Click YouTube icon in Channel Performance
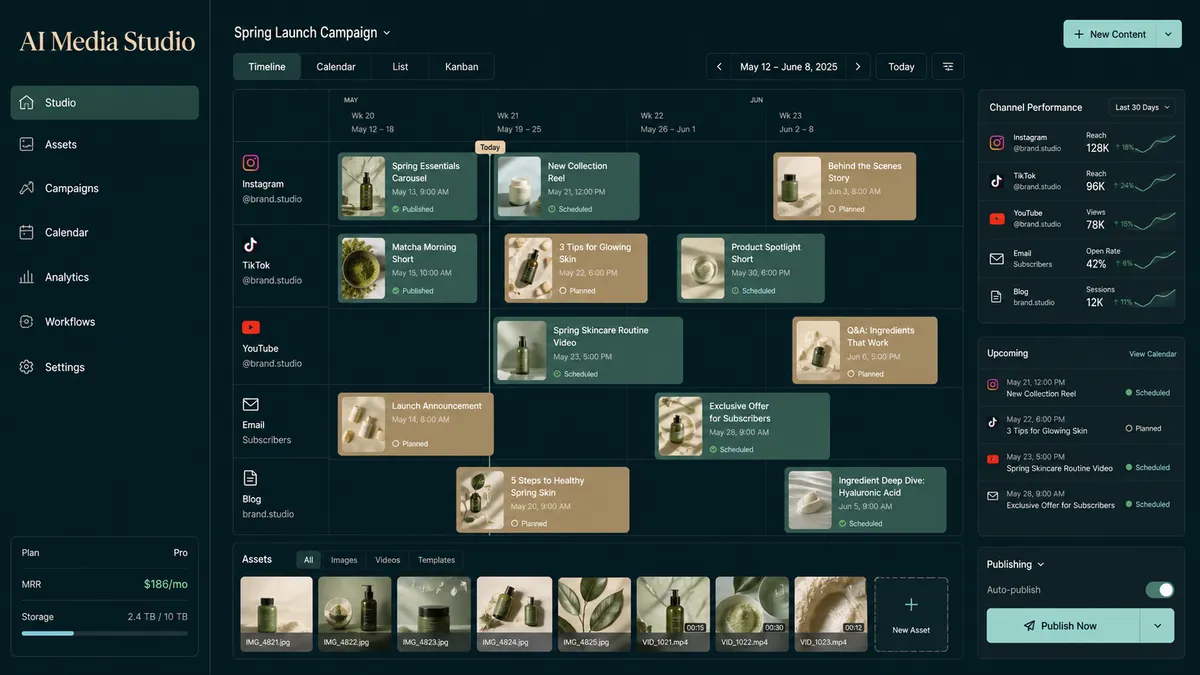 (997, 219)
